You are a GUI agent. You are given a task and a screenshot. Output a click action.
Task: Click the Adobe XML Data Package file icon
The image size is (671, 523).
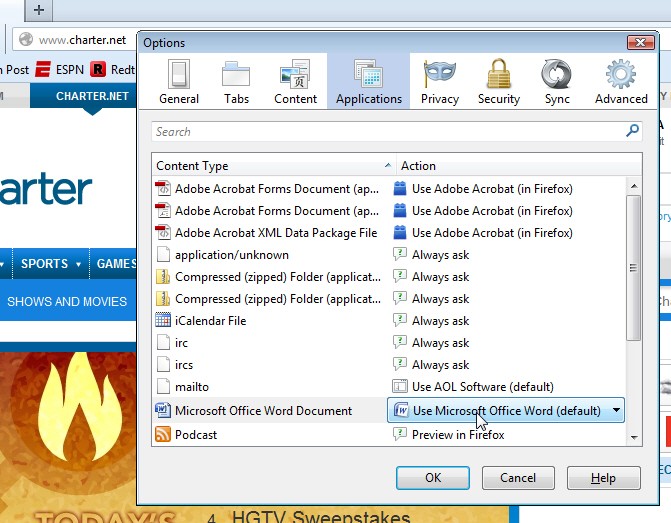[163, 233]
